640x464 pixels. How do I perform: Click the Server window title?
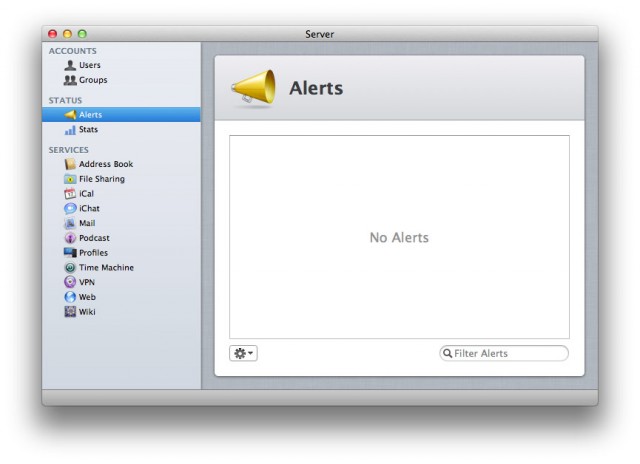[x=320, y=34]
